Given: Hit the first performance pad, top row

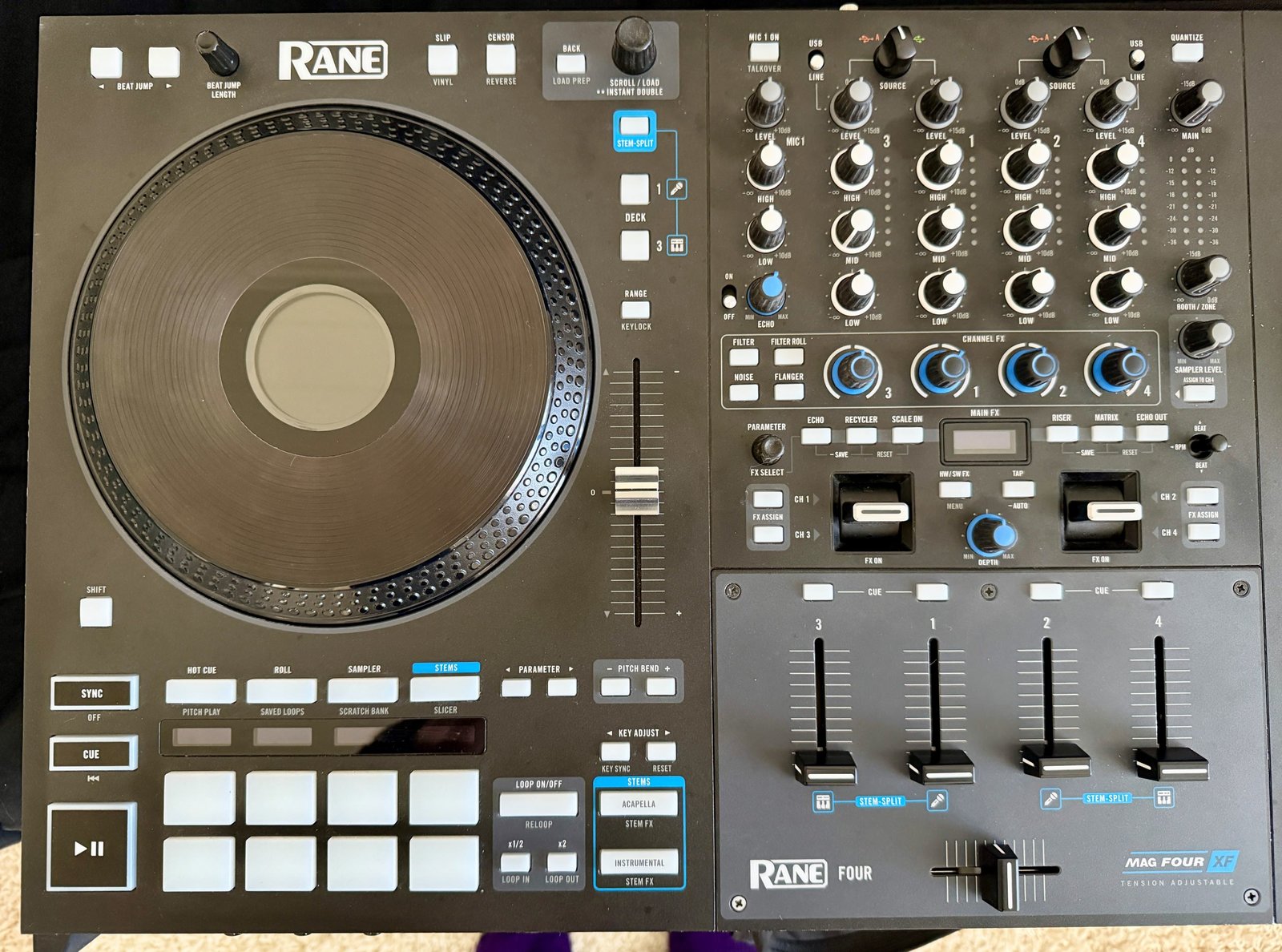Looking at the screenshot, I should [x=200, y=798].
